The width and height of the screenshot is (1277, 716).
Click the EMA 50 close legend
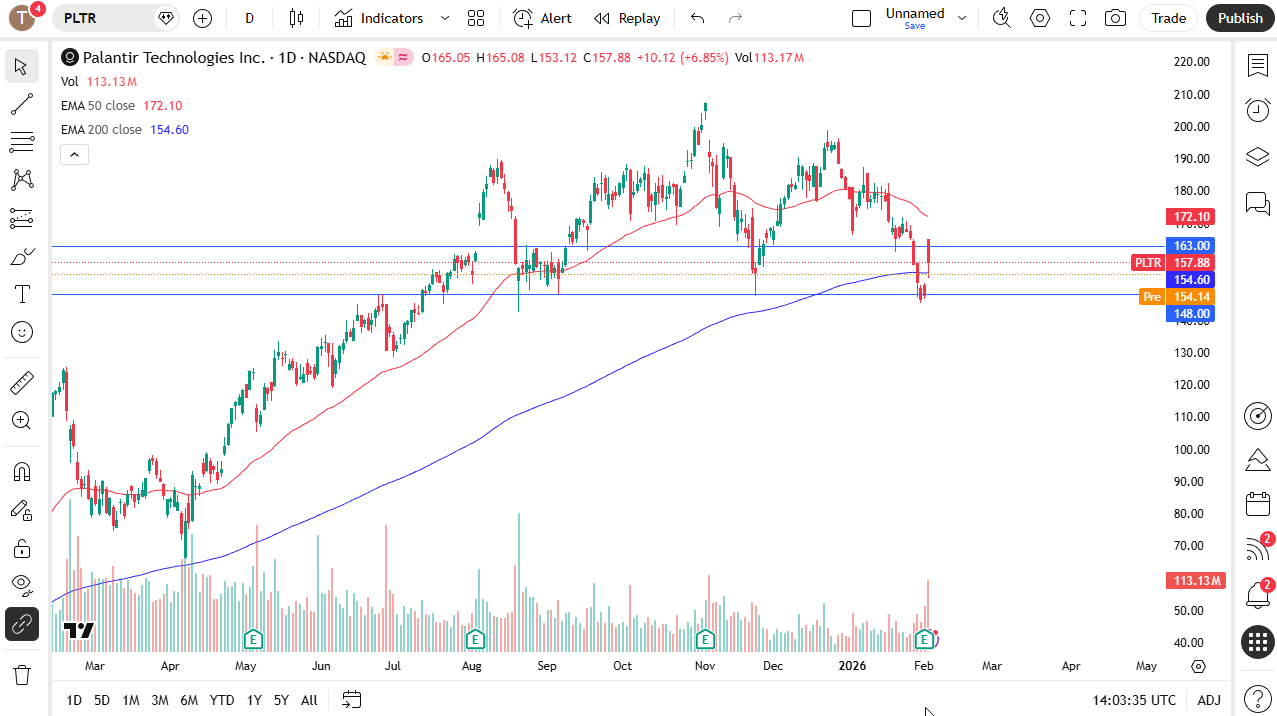coord(98,105)
